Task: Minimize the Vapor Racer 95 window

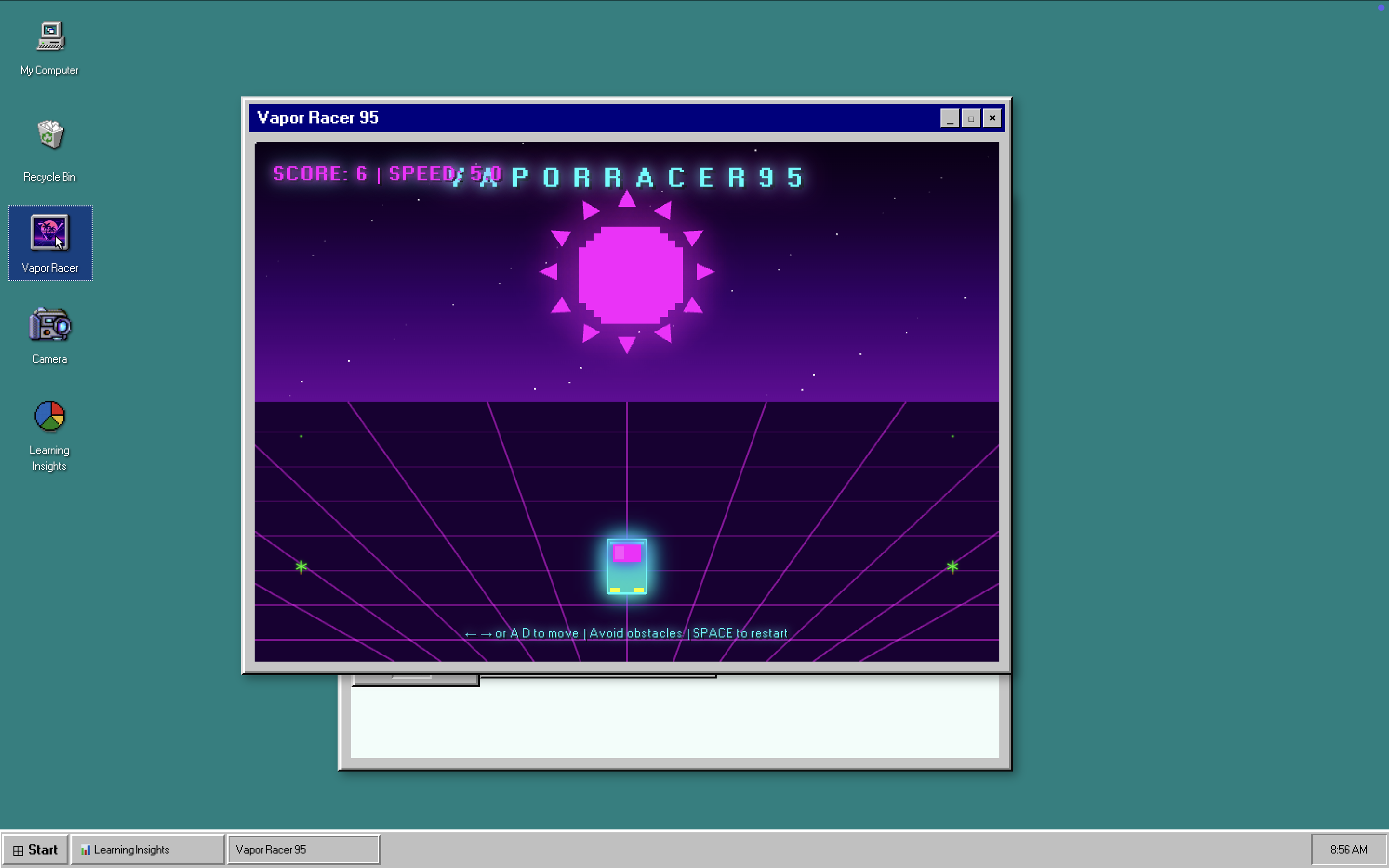Action: tap(949, 118)
